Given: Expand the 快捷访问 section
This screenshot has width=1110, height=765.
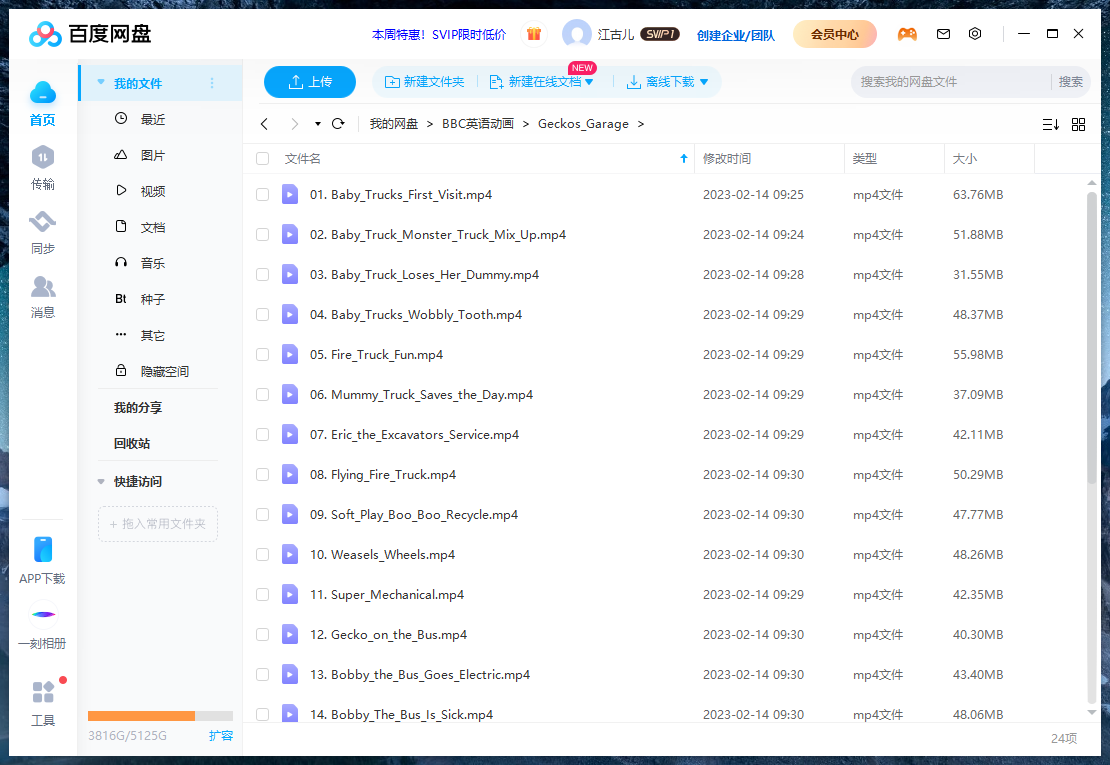Looking at the screenshot, I should (101, 481).
